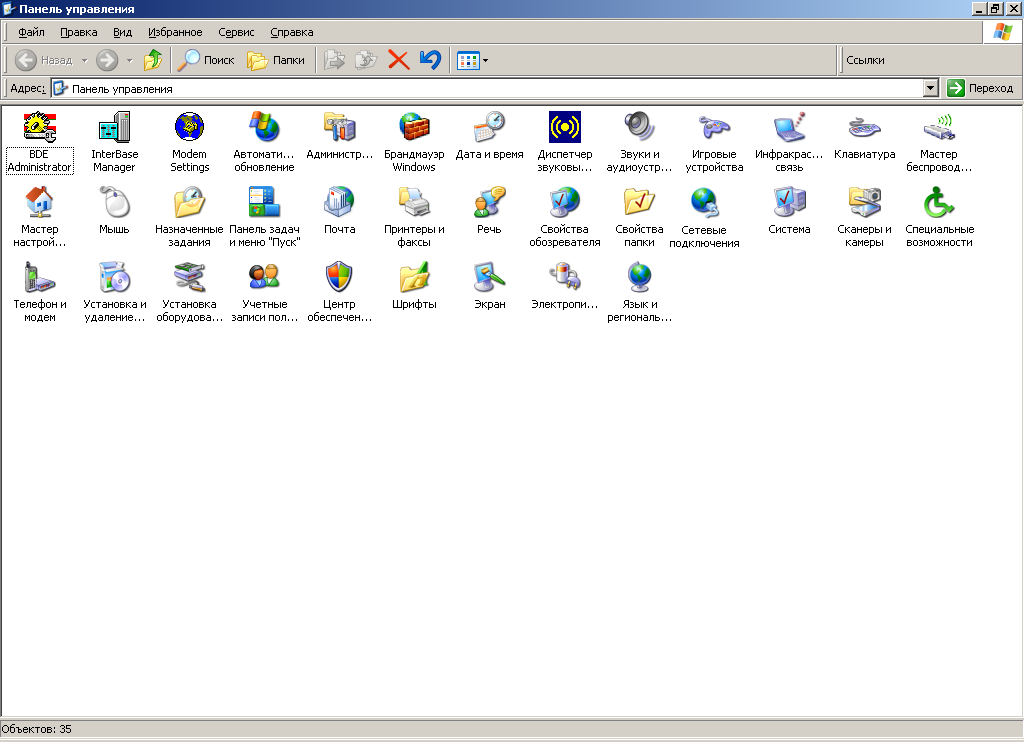This screenshot has width=1024, height=742.
Task: Open Учетные записи пользователей icon
Action: [x=264, y=277]
